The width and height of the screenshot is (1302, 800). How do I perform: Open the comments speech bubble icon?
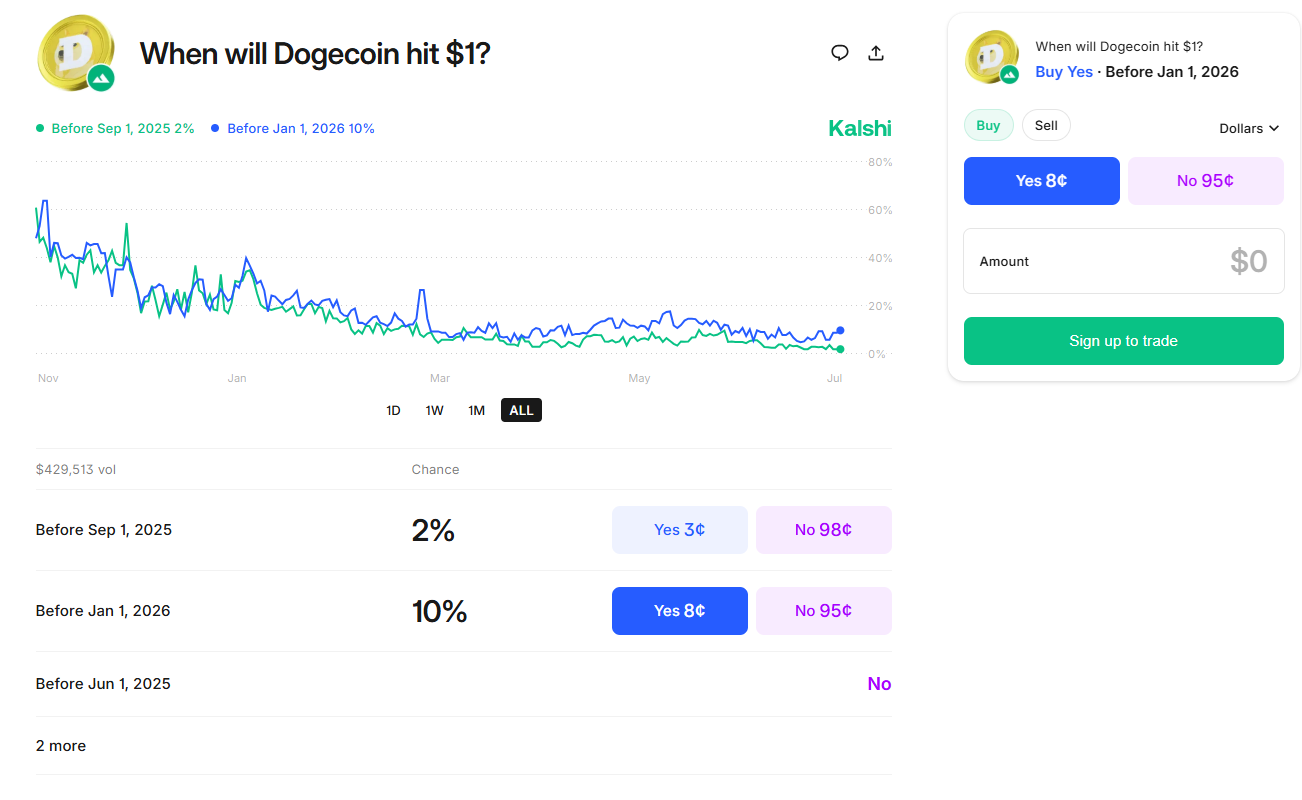[840, 53]
